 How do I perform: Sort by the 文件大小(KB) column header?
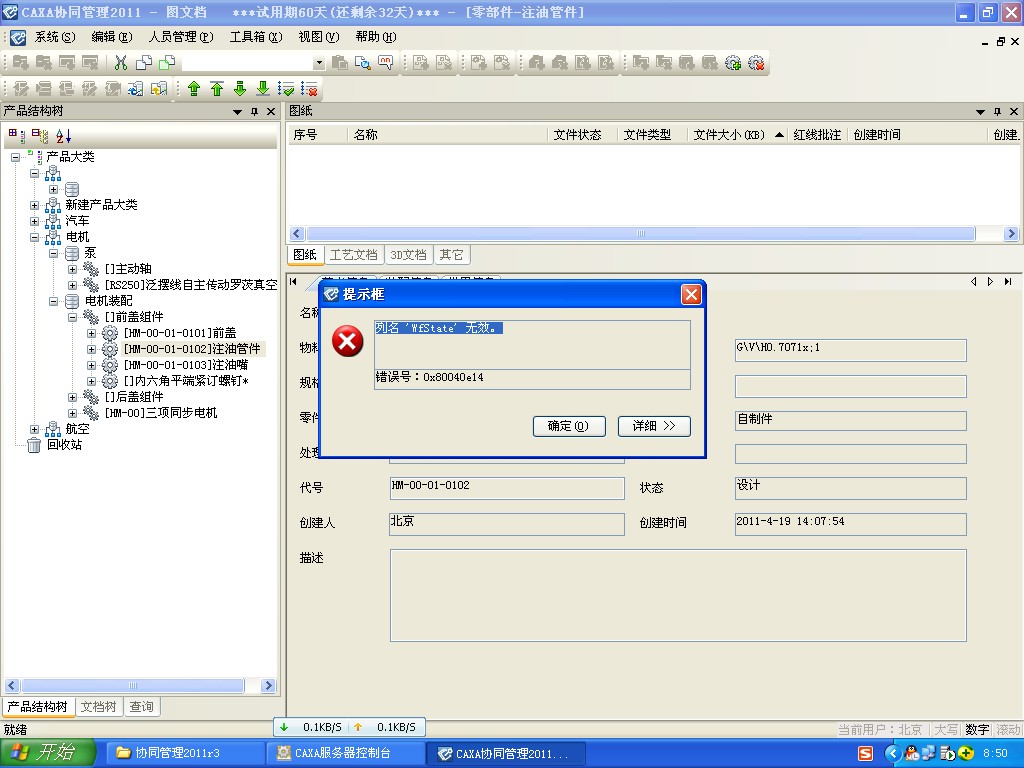tap(737, 135)
